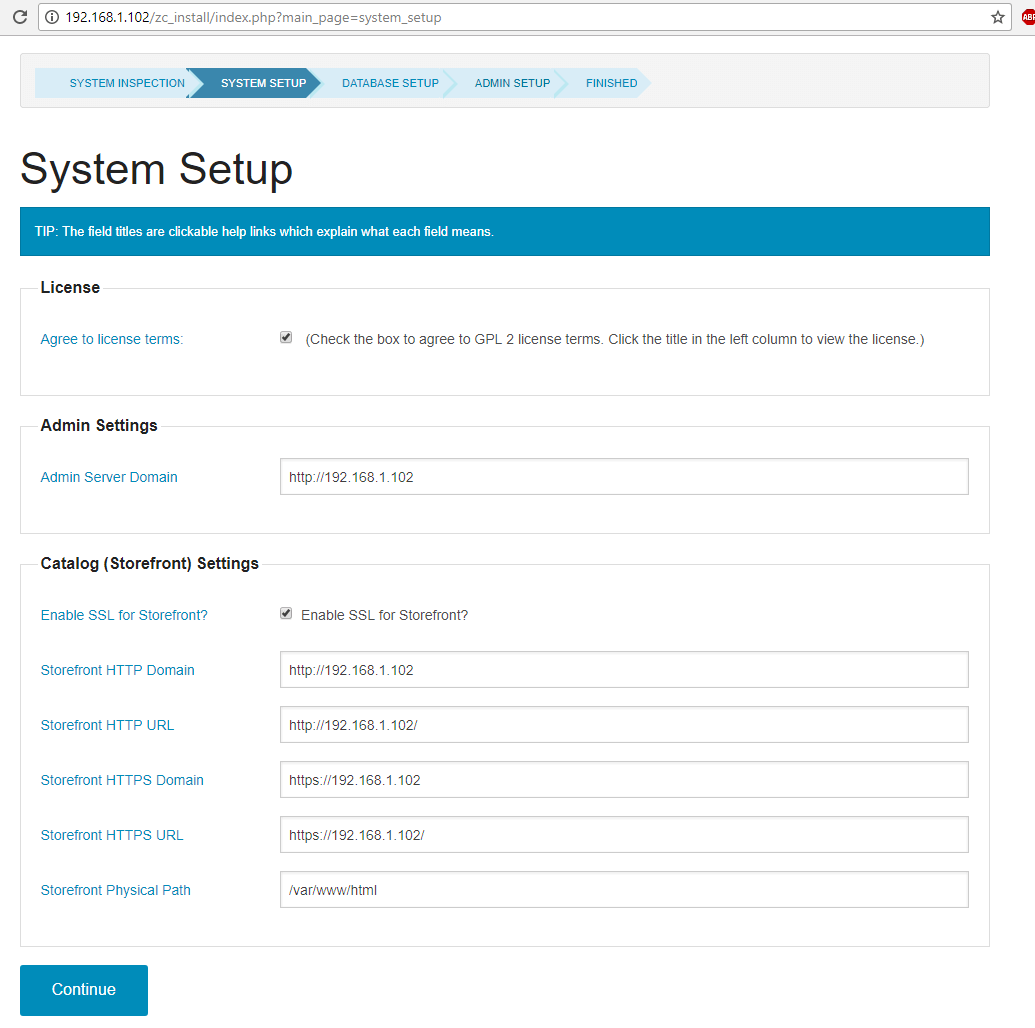Select the System Setup step
The width and height of the screenshot is (1035, 1028).
263,83
